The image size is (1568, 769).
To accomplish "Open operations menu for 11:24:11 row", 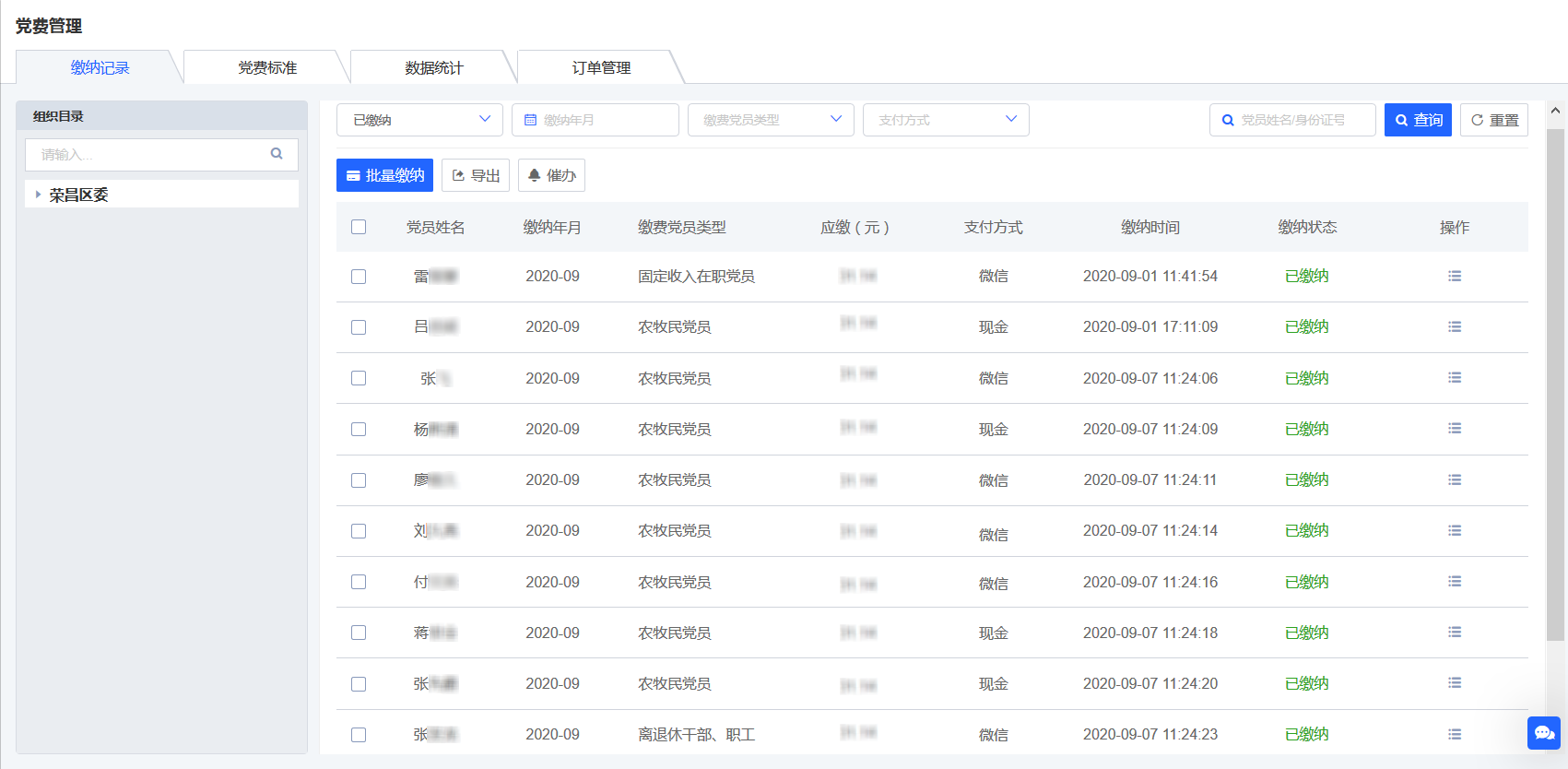I will (1455, 479).
